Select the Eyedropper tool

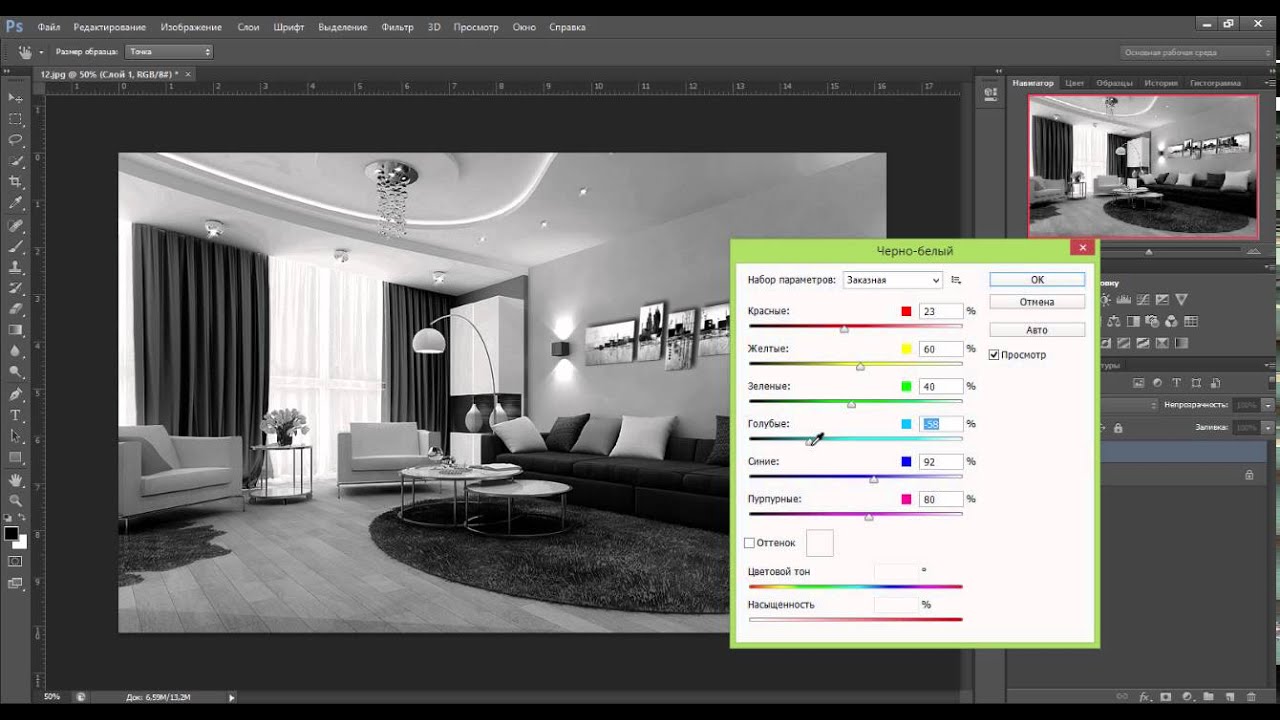click(15, 202)
